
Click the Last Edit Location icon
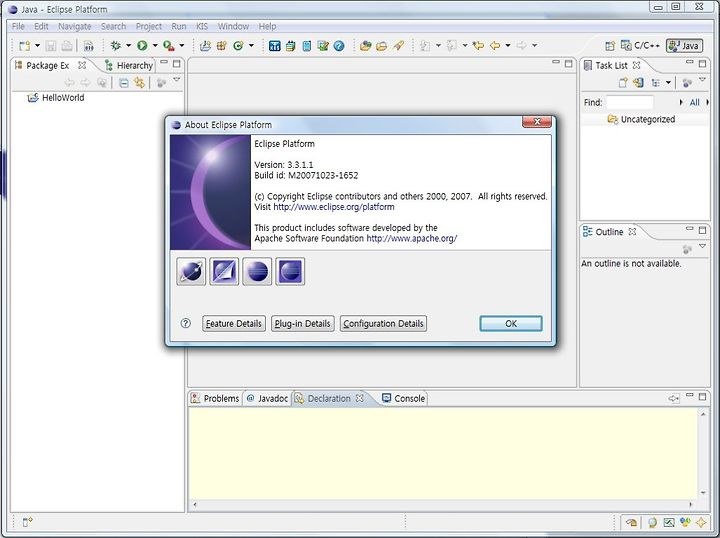tap(478, 45)
